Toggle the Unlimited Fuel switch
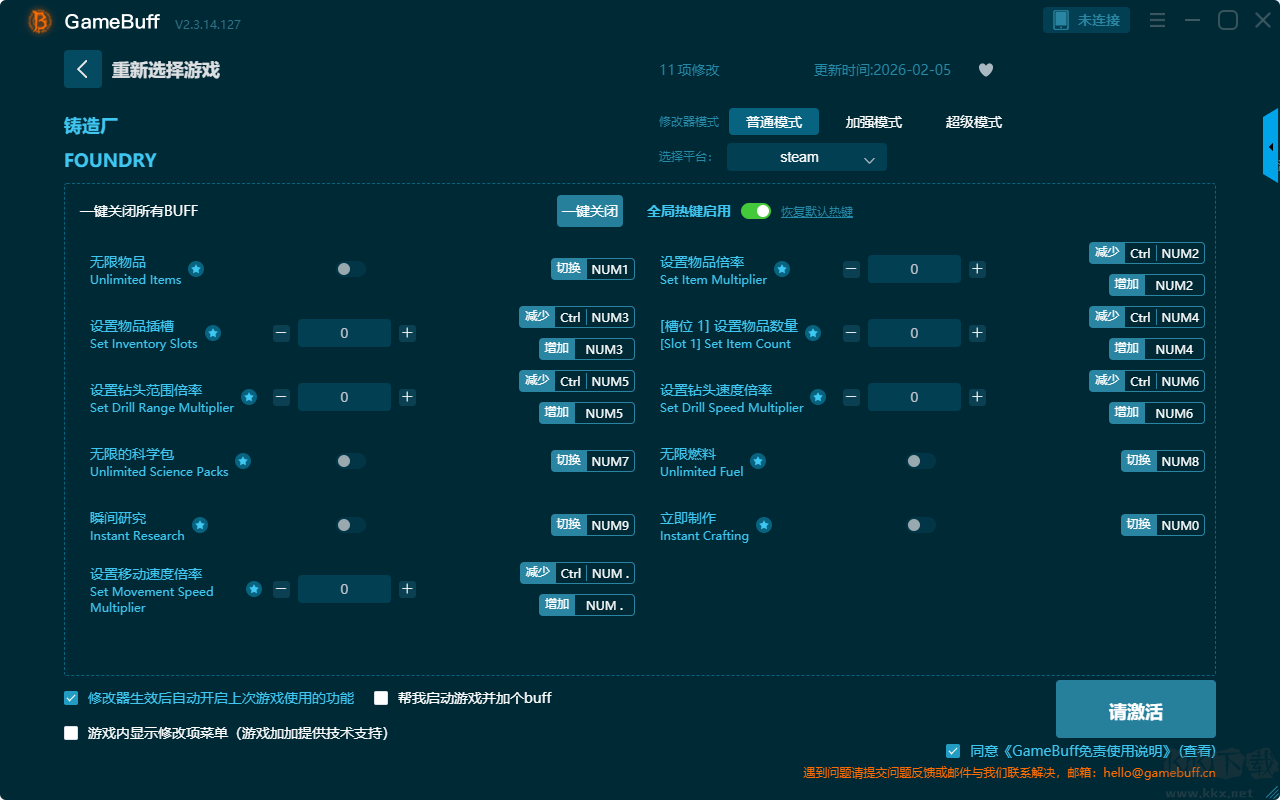This screenshot has width=1280, height=800. click(921, 461)
